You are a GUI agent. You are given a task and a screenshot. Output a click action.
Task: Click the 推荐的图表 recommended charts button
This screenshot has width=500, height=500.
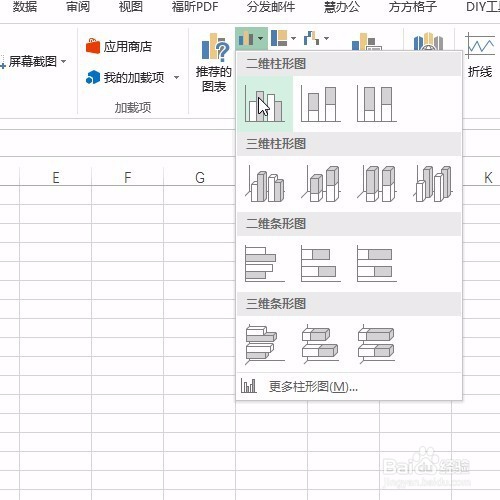point(214,63)
